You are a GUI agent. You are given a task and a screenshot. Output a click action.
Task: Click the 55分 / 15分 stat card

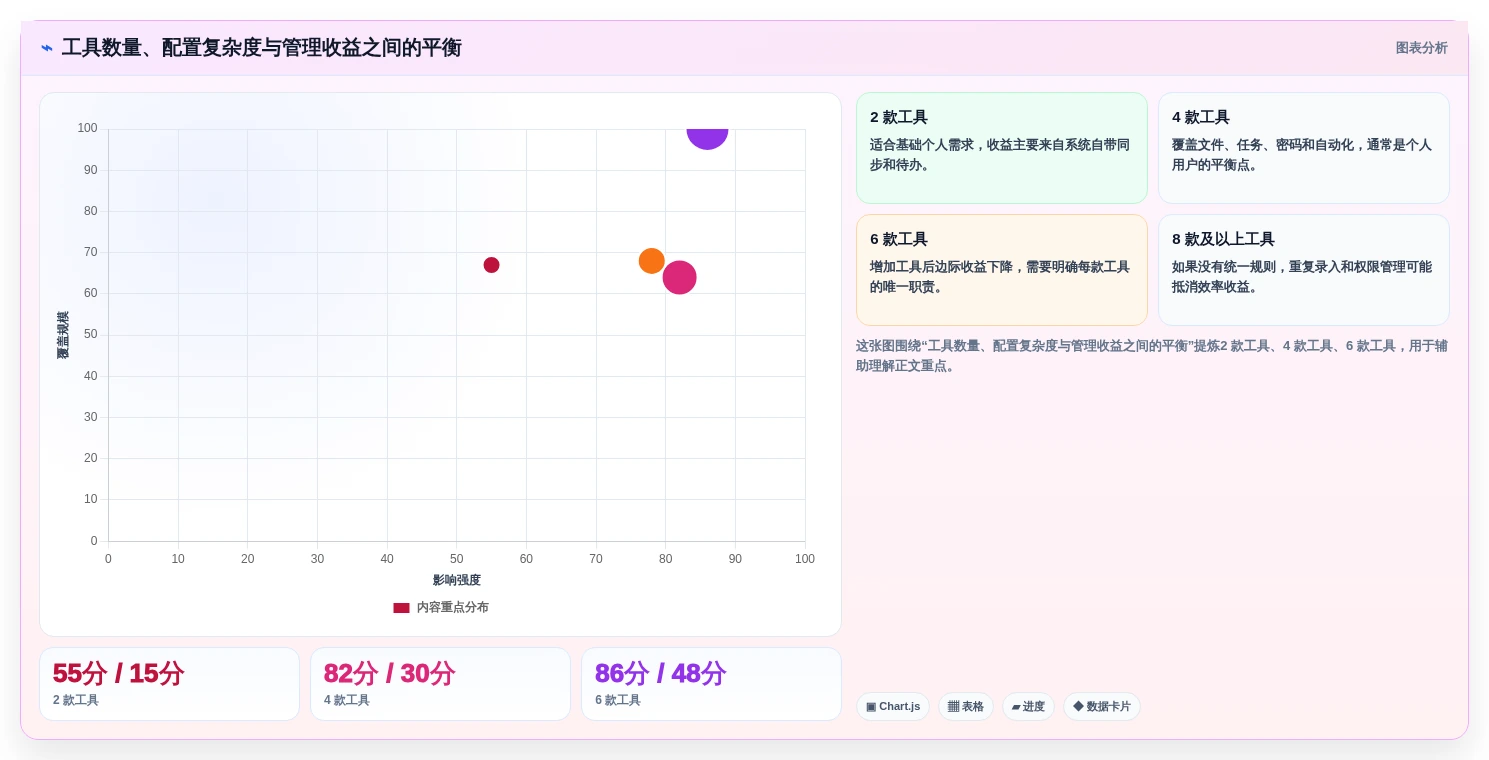pos(169,684)
